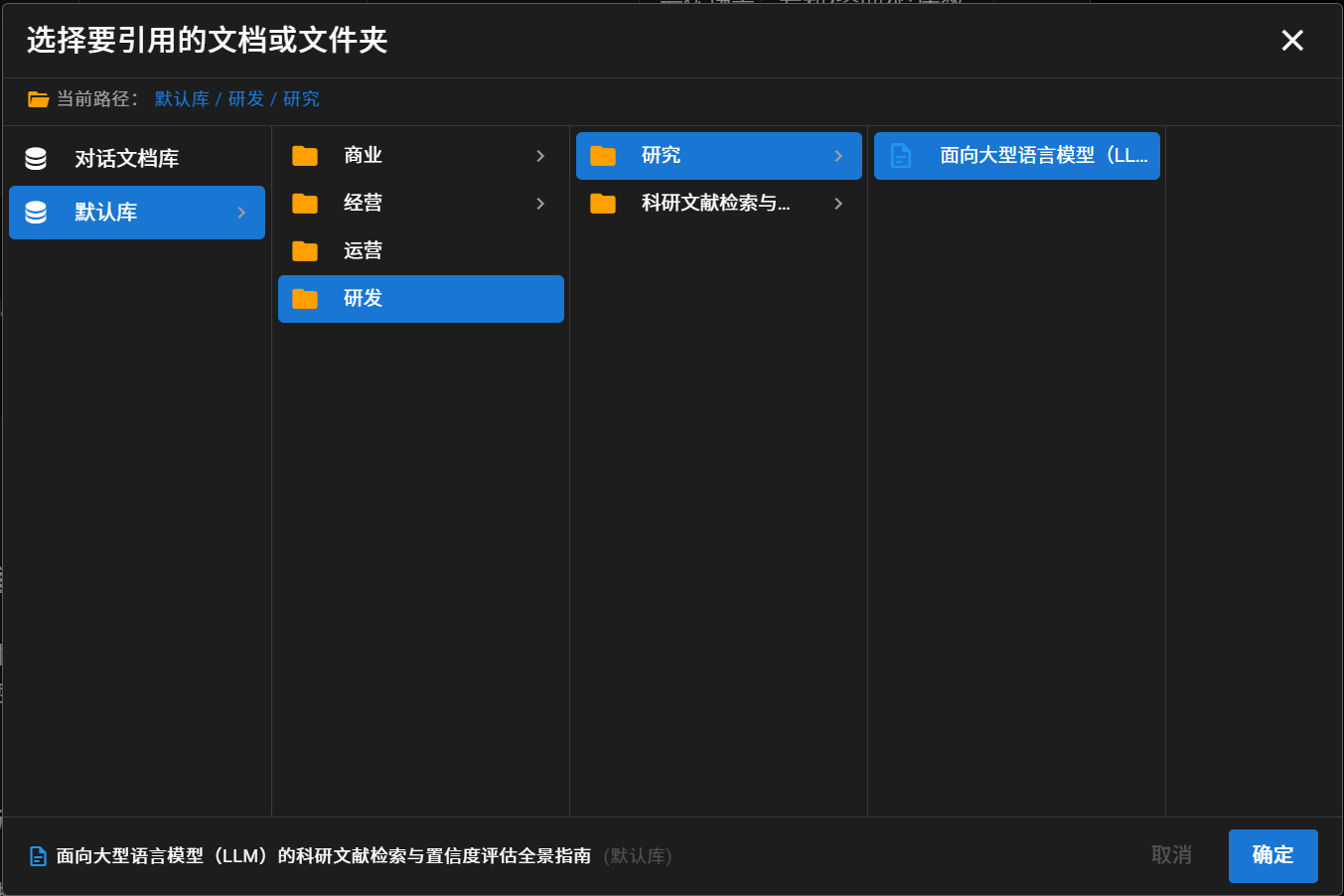1344x896 pixels.
Task: Click the document icon beside 面向大型语言模型 file
Action: pos(902,155)
